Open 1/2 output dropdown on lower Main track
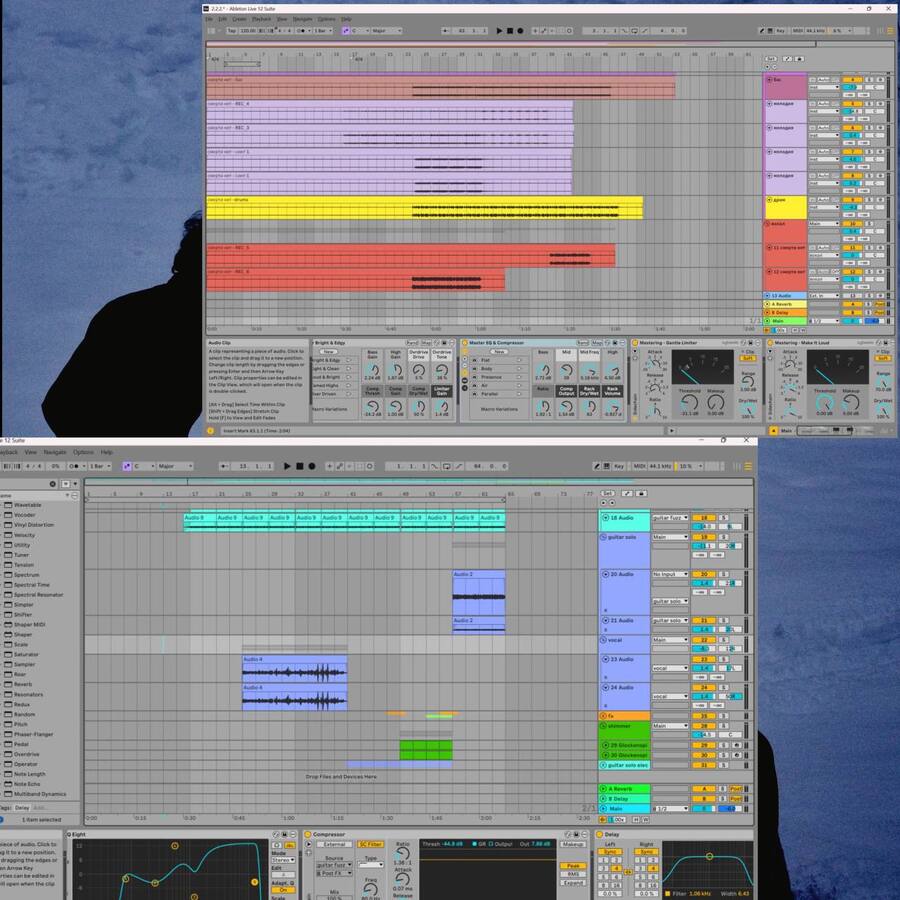Image resolution: width=900 pixels, height=900 pixels. tap(670, 809)
